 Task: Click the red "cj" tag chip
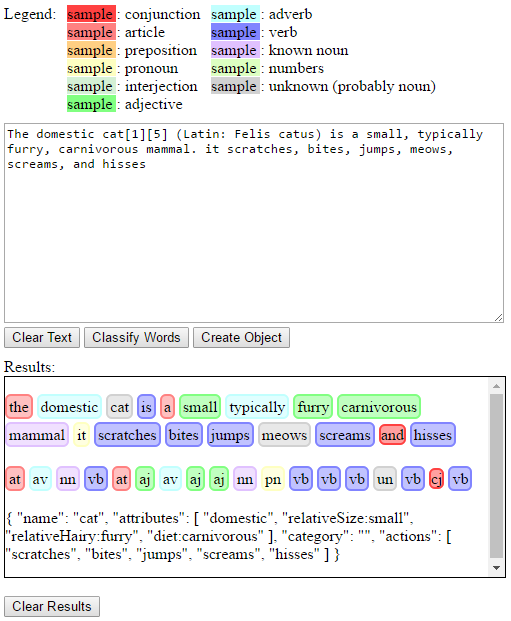[437, 479]
